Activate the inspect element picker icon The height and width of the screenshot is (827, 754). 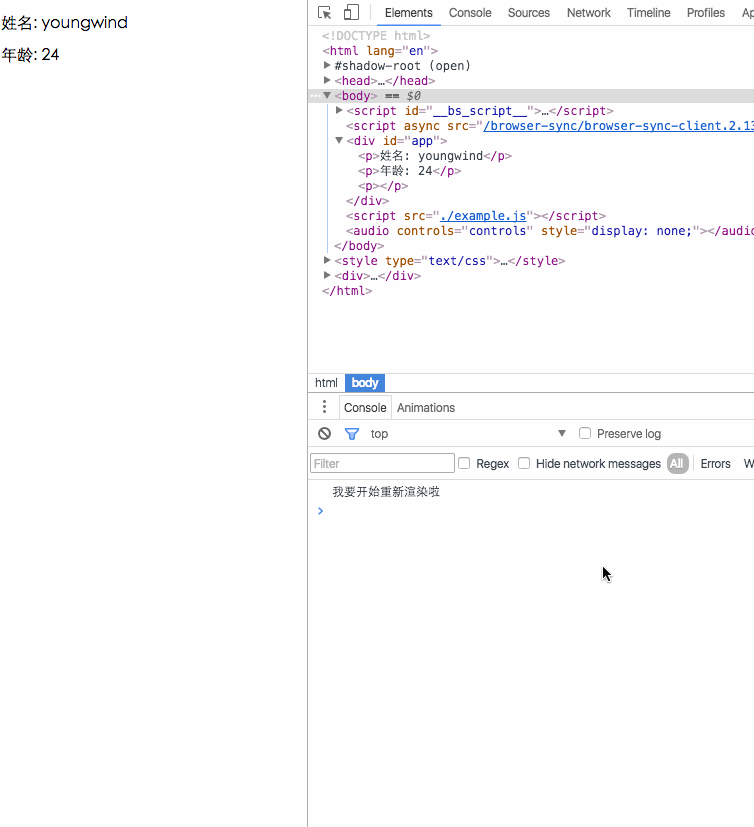pos(324,13)
